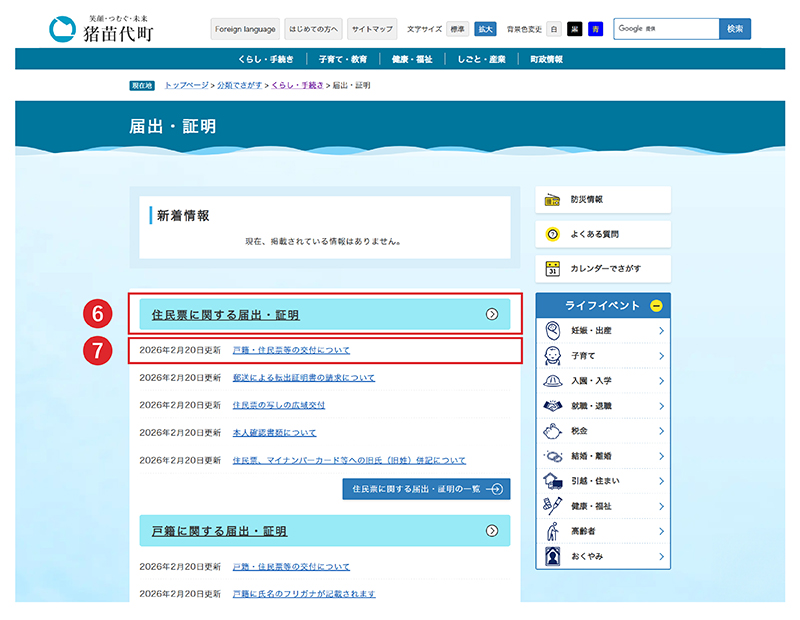Select the 標準 text size option
The width and height of the screenshot is (800, 620).
[457, 29]
